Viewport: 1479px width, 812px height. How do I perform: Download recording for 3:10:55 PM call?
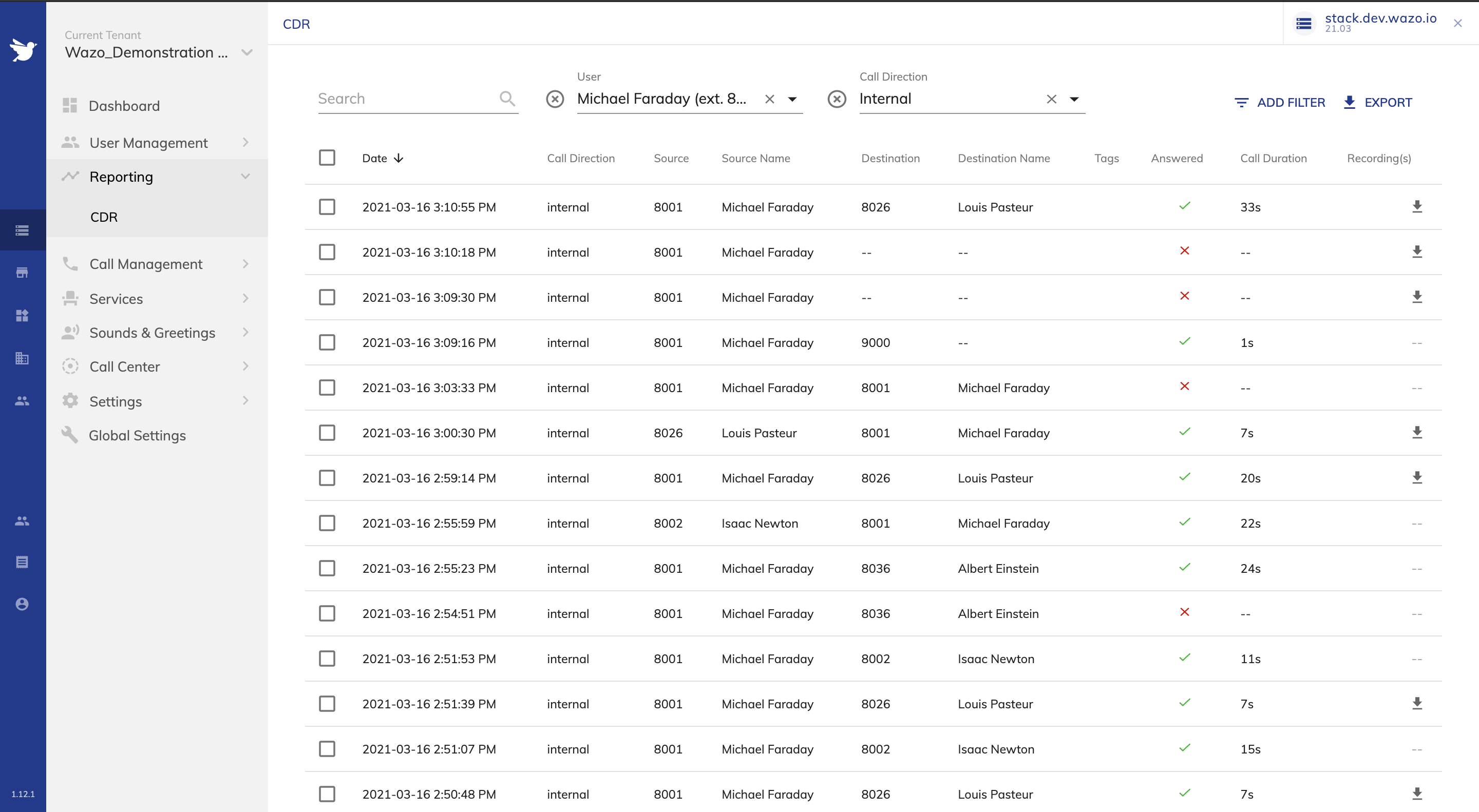[x=1417, y=206]
